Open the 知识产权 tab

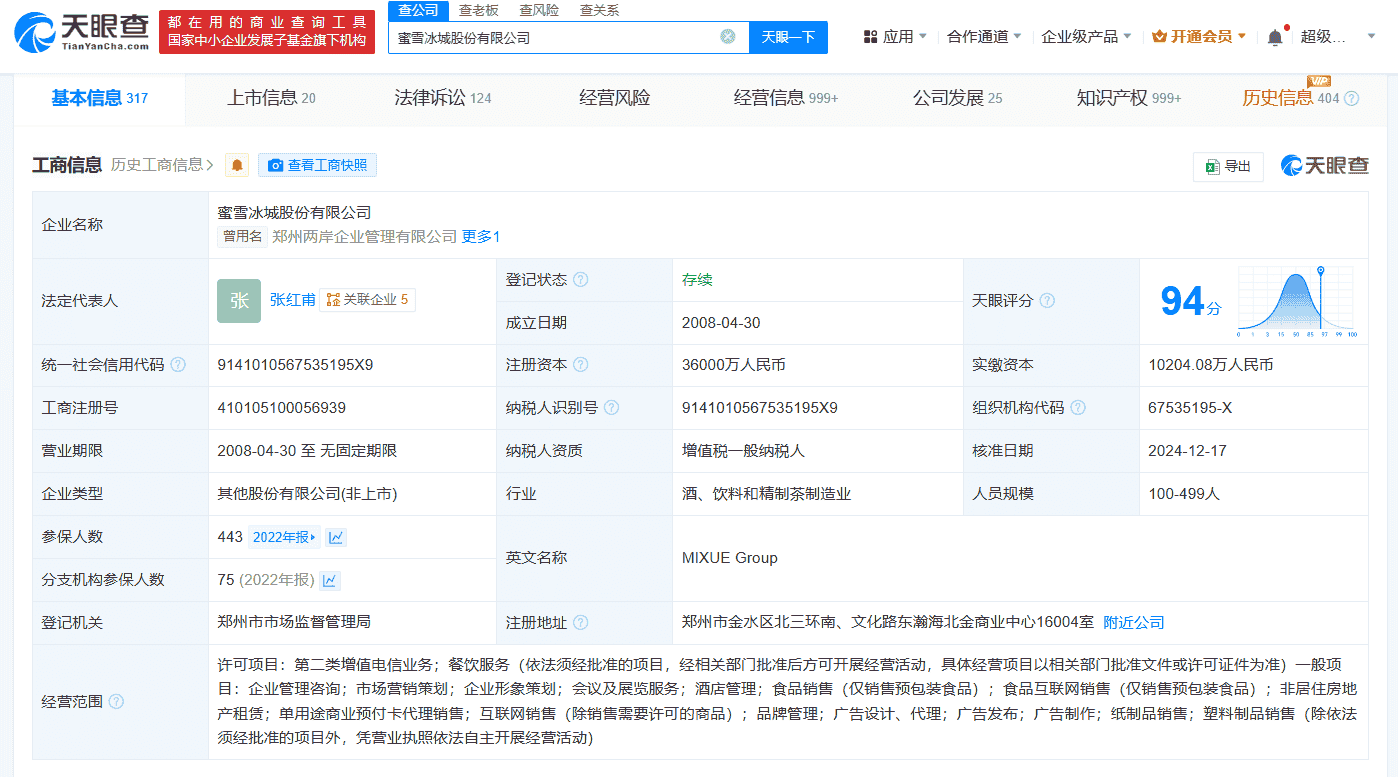(1128, 98)
